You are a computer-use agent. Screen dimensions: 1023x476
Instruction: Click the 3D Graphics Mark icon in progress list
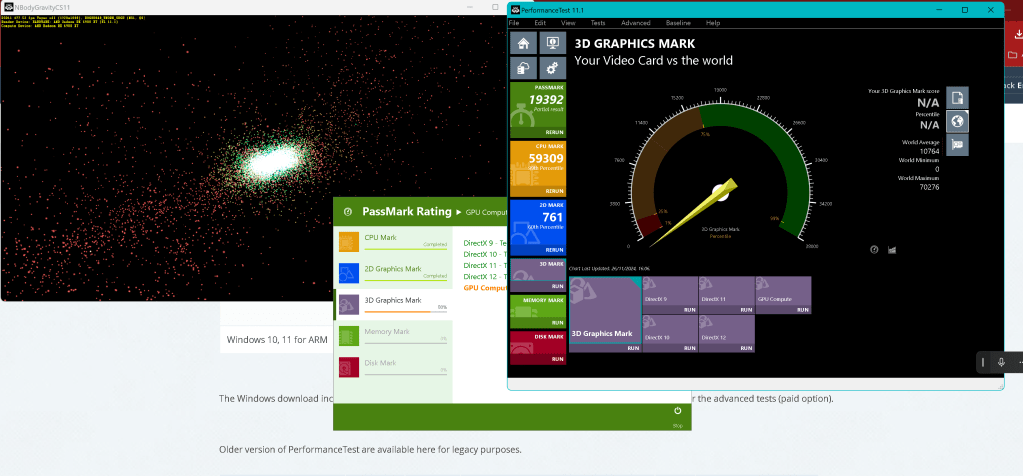349,305
